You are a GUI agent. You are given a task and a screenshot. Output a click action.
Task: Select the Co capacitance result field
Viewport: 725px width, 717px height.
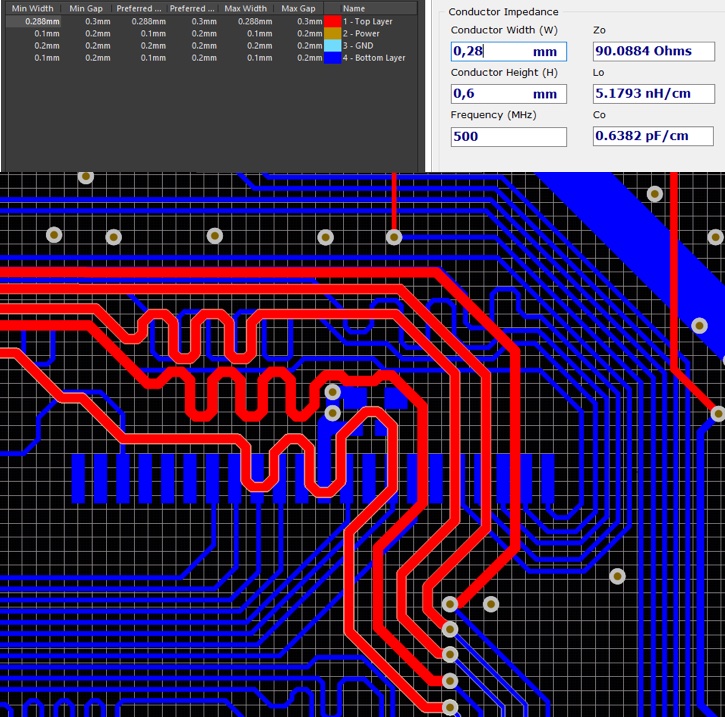point(652,136)
